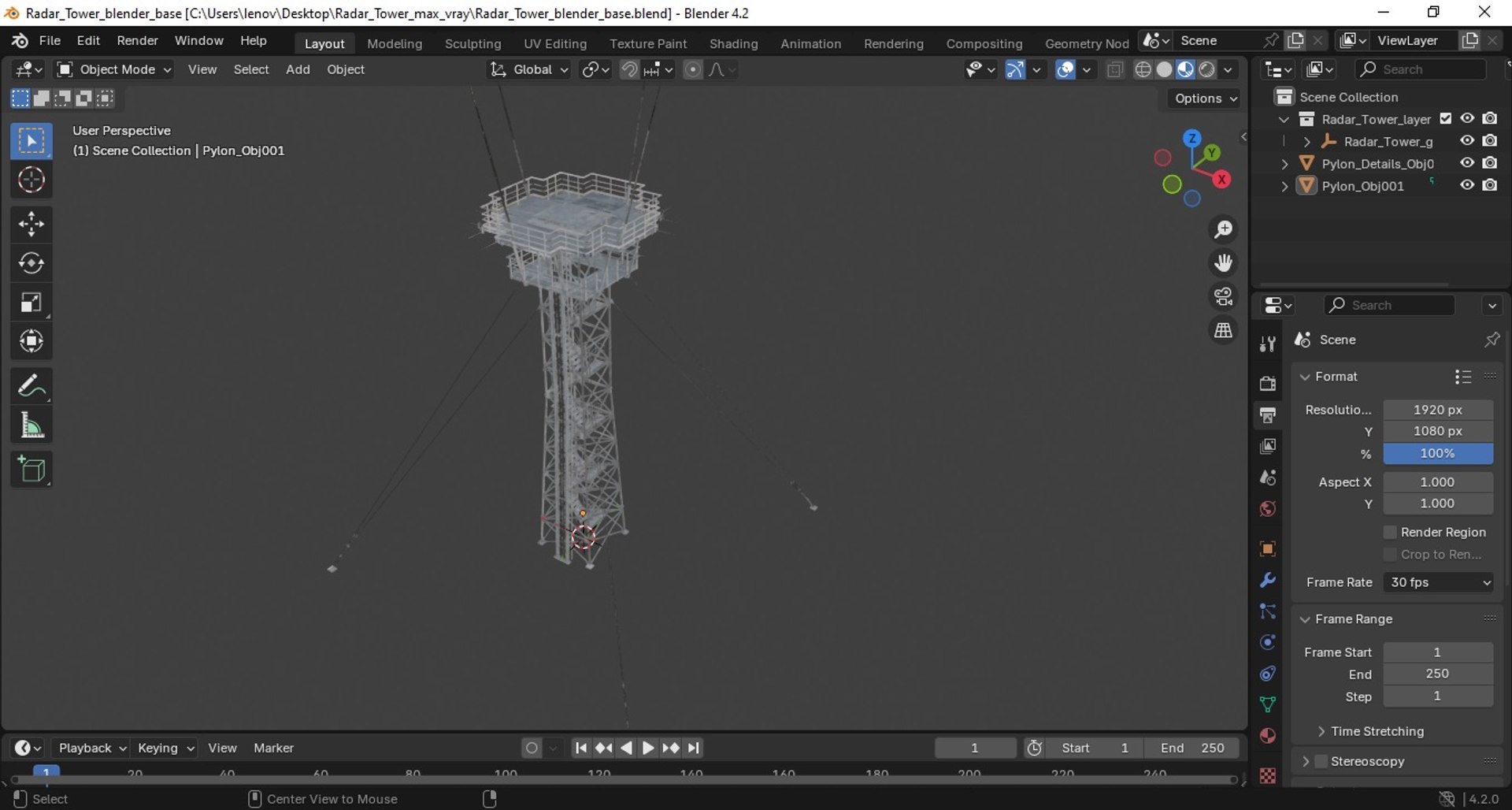Viewport: 1512px width, 810px height.
Task: Click the zoom view magnifier icon
Action: 1223,229
